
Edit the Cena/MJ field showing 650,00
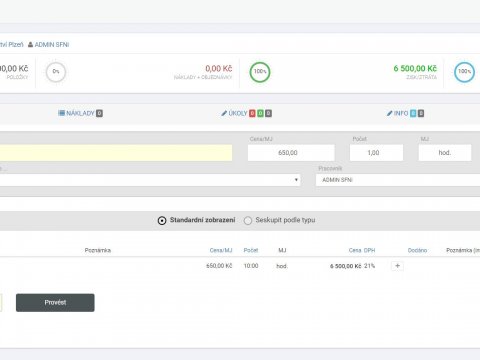tap(291, 153)
